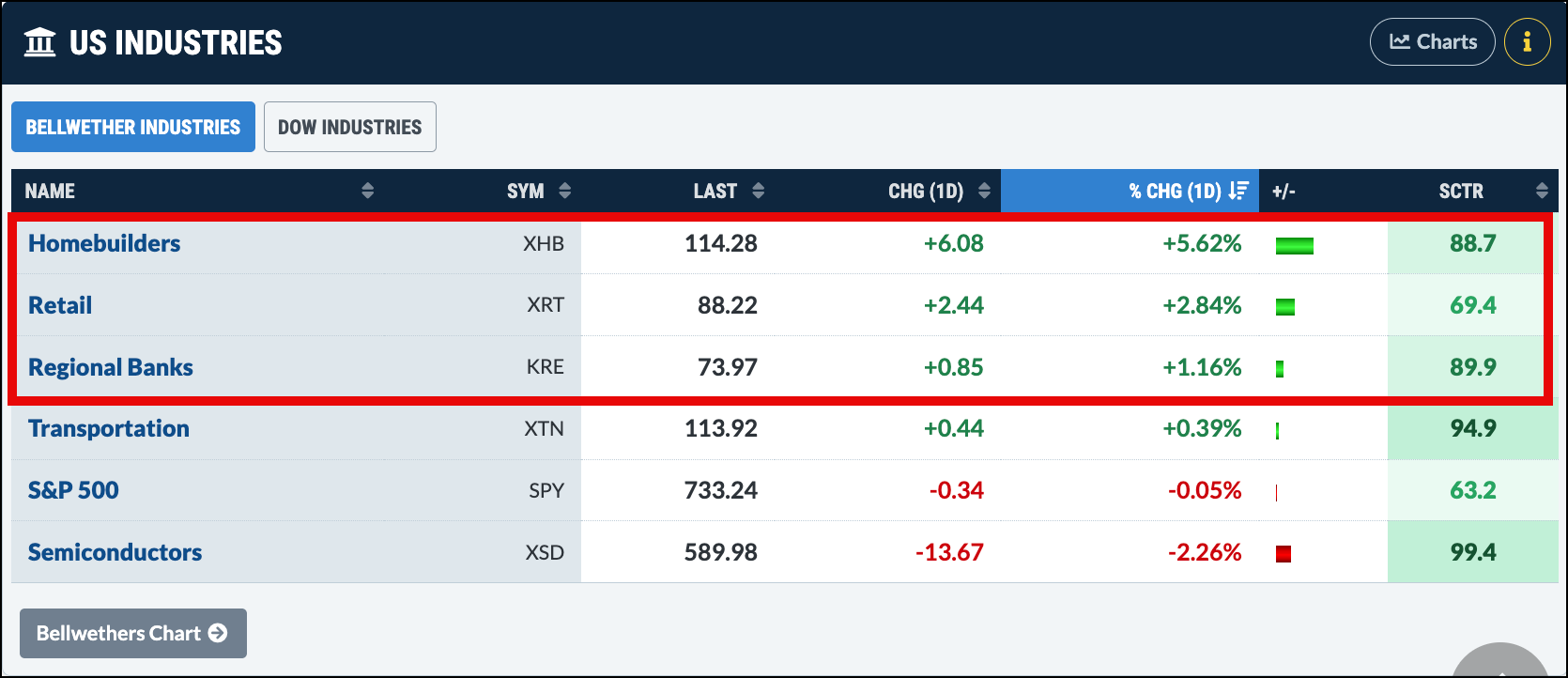Open the Charts view button
1568x678 pixels.
click(1432, 42)
